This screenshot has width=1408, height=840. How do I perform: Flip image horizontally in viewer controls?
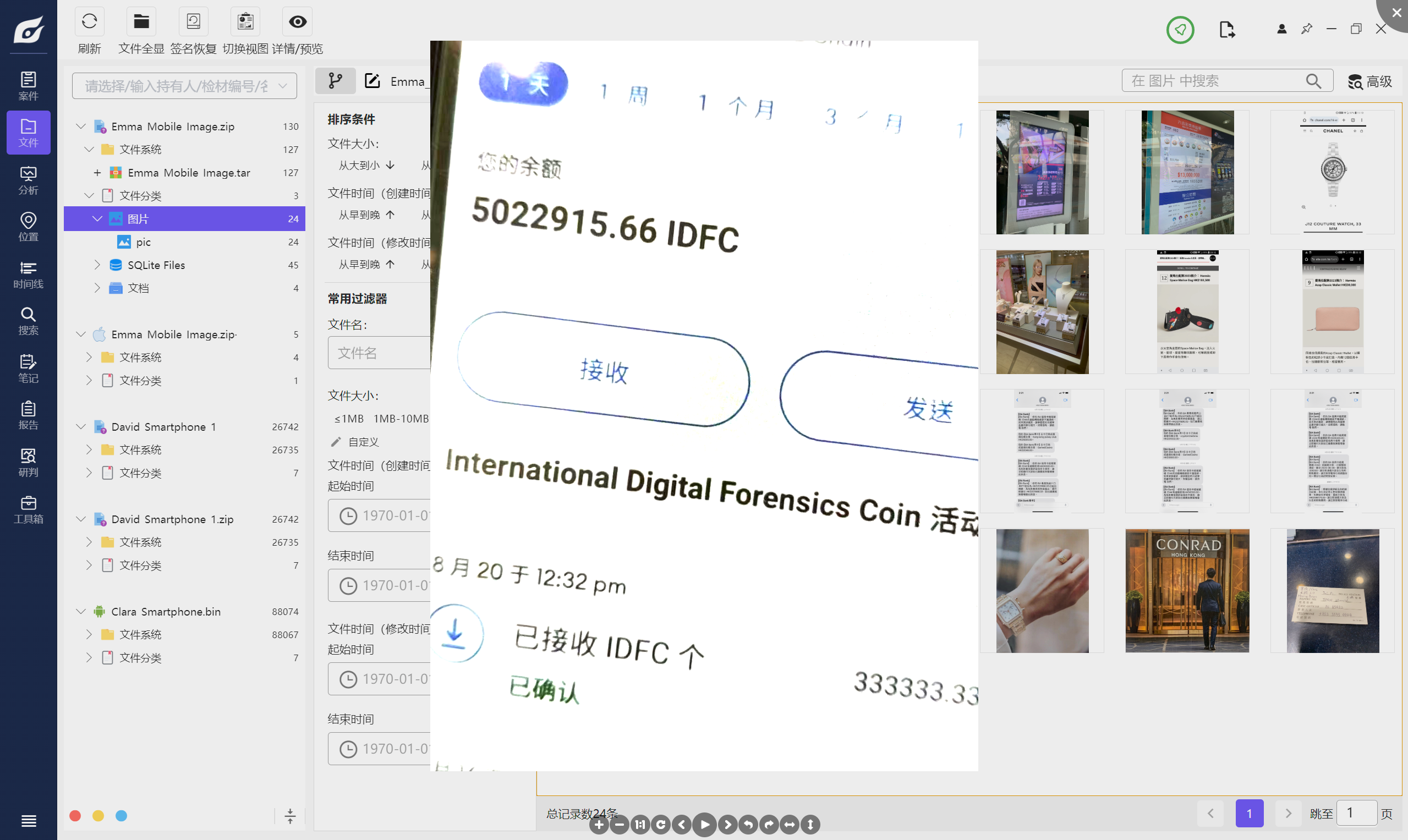point(790,825)
